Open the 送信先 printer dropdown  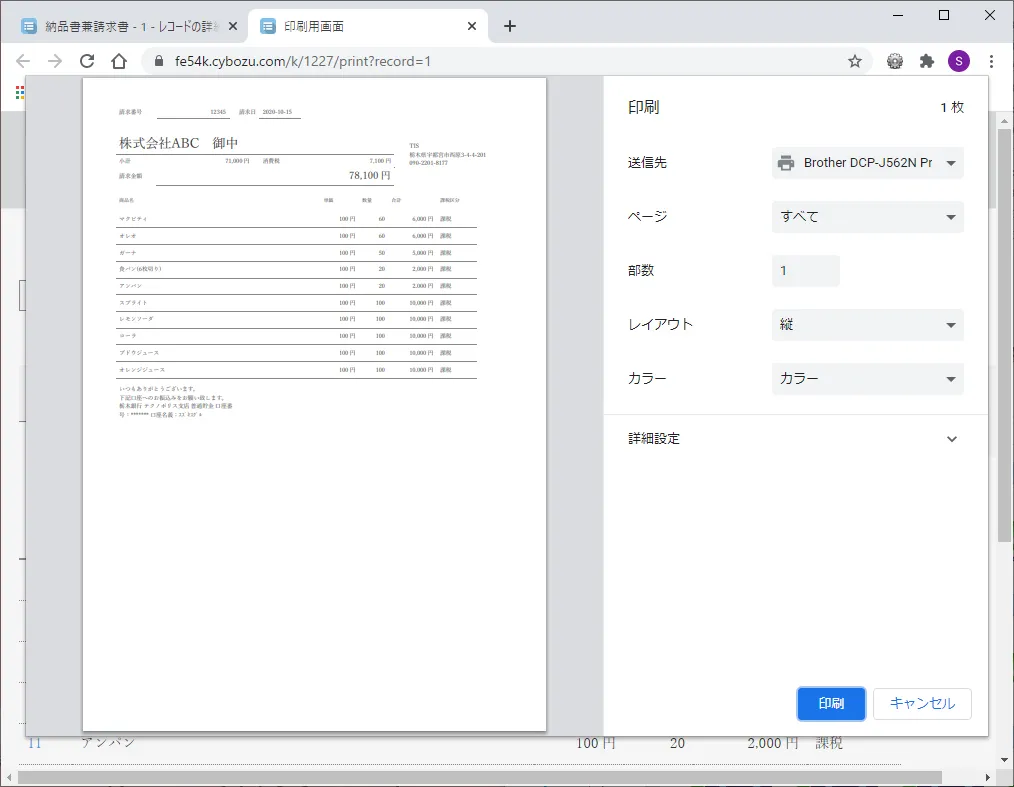867,163
